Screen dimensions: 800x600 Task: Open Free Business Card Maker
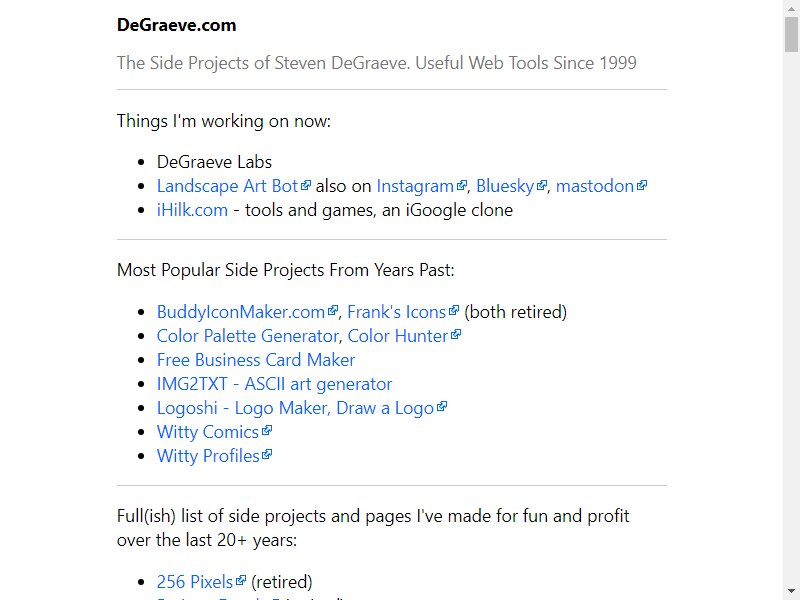click(256, 360)
